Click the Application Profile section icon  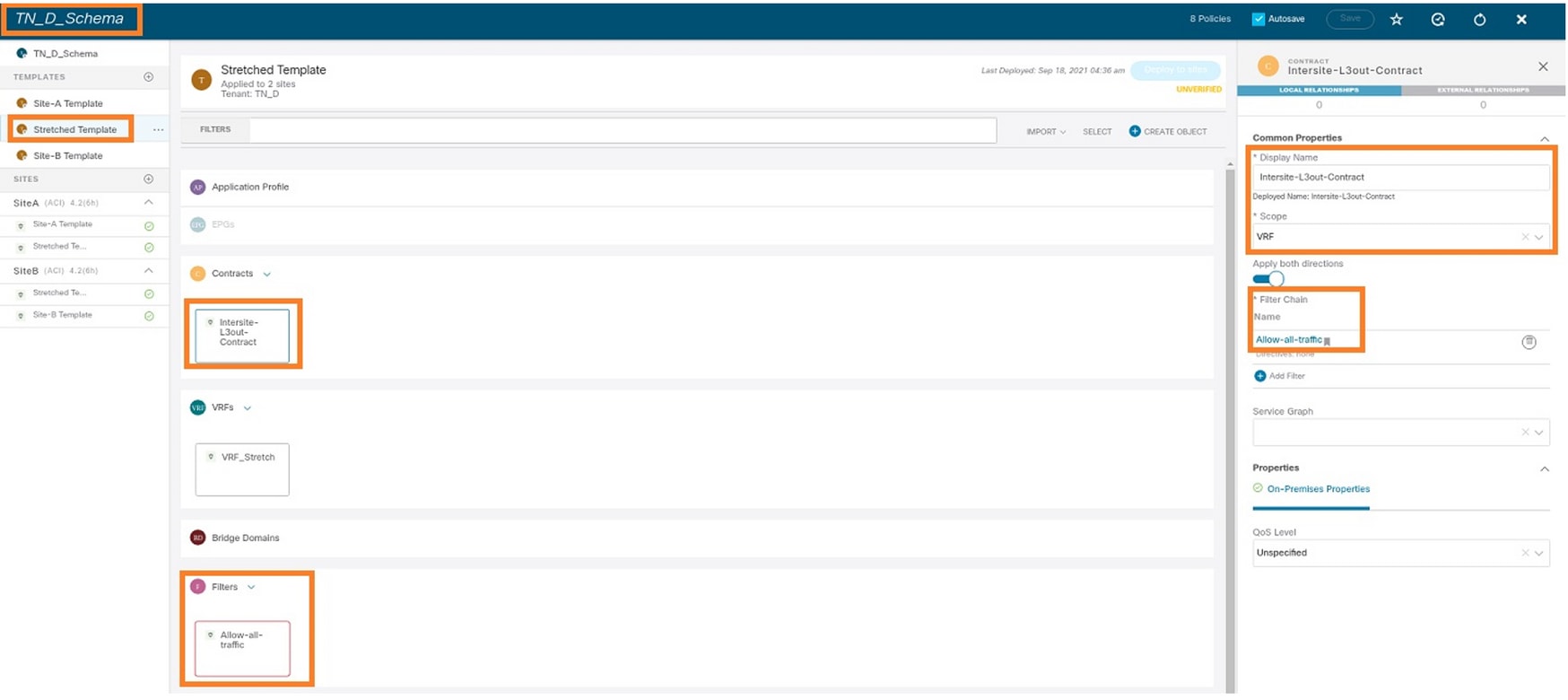pos(197,187)
